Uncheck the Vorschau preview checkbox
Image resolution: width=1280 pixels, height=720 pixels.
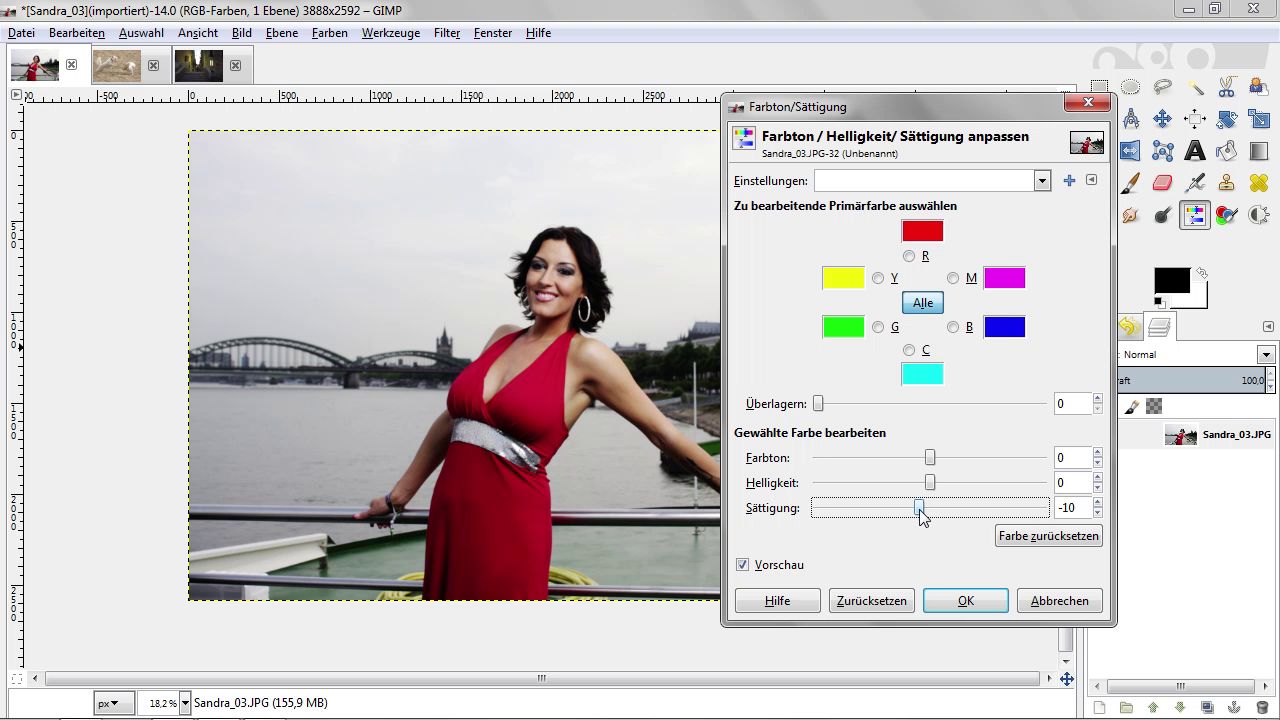(x=742, y=565)
